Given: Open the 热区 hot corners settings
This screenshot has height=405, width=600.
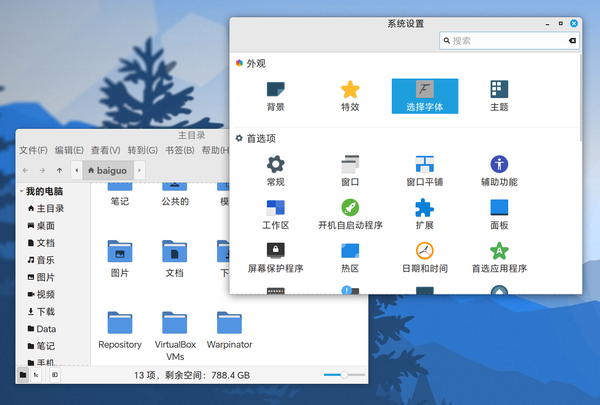Looking at the screenshot, I should [x=350, y=258].
